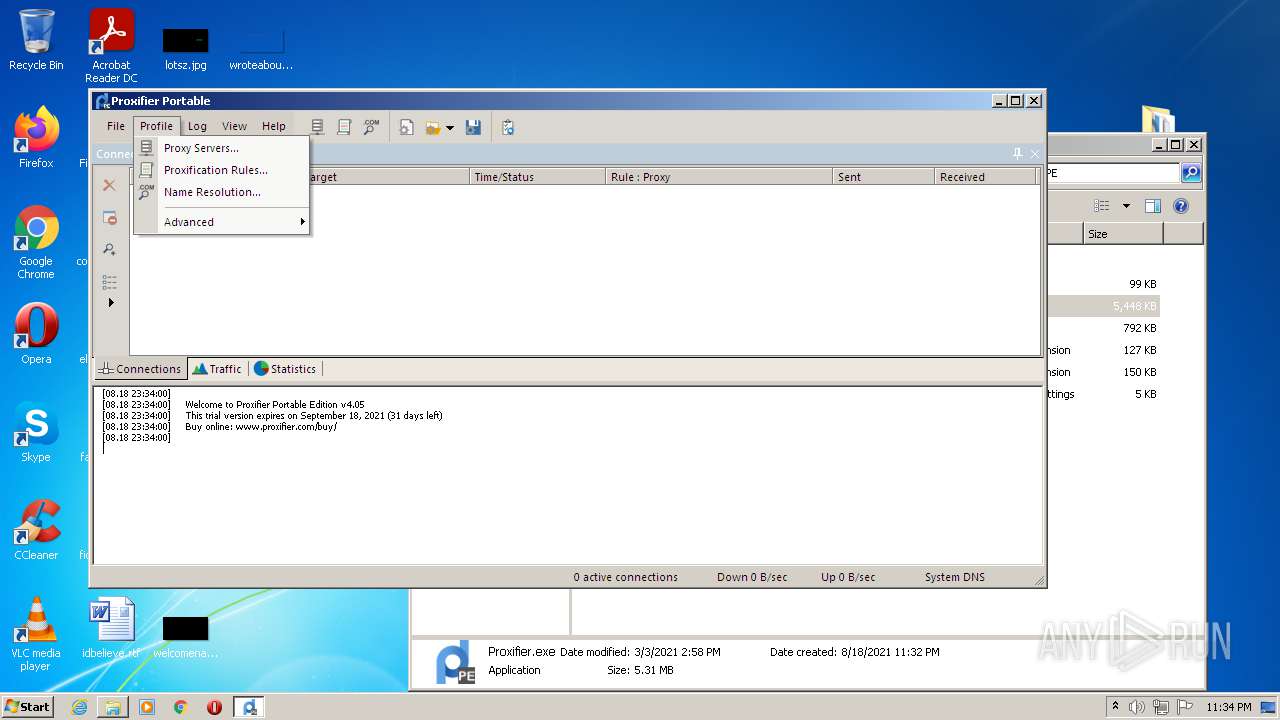Select Proxy Servers... menu entry
This screenshot has height=720, width=1280.
221,148
